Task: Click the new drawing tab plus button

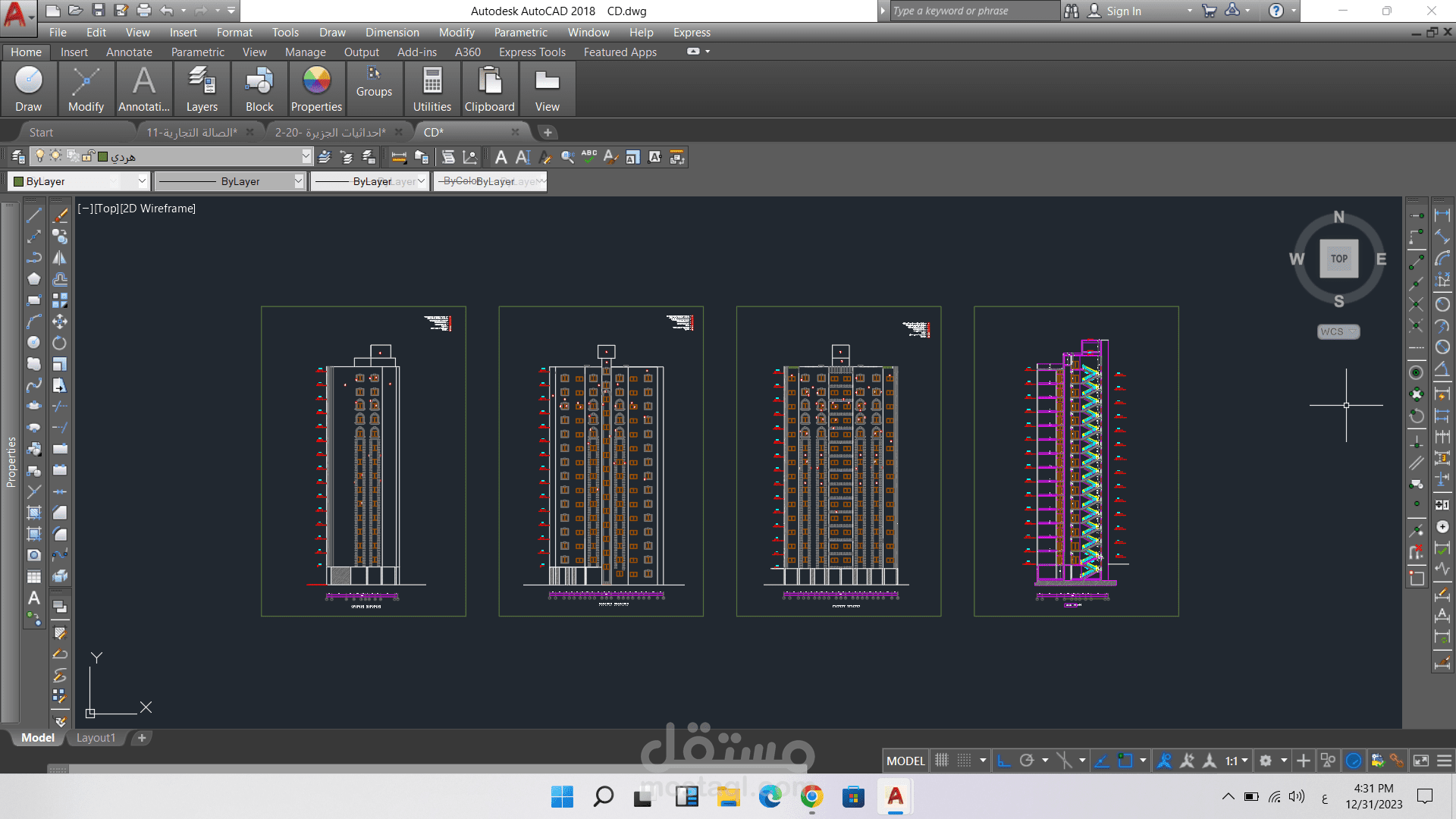Action: click(548, 133)
